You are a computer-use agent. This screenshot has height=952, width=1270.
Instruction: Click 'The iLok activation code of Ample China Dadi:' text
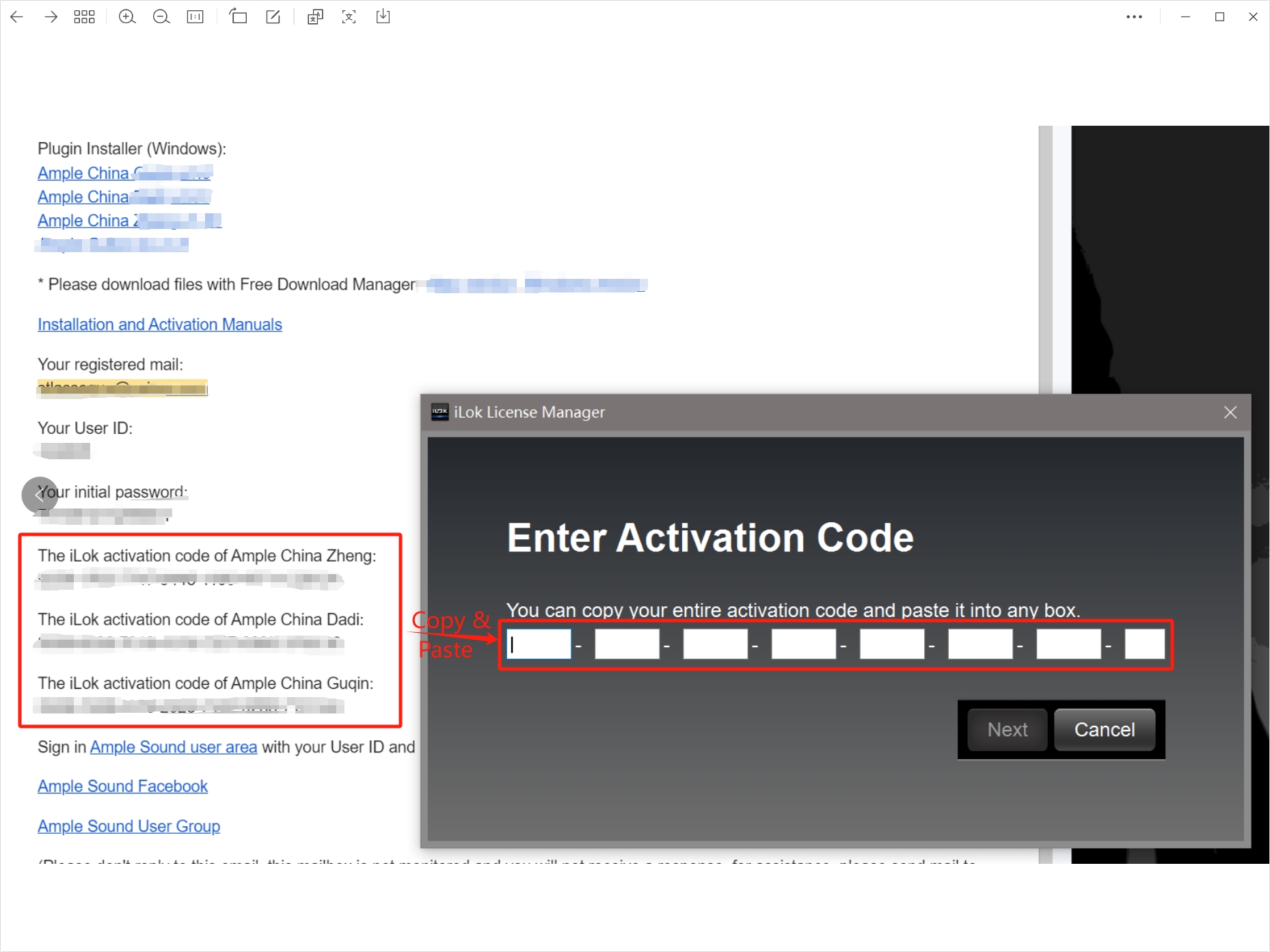[x=201, y=620]
